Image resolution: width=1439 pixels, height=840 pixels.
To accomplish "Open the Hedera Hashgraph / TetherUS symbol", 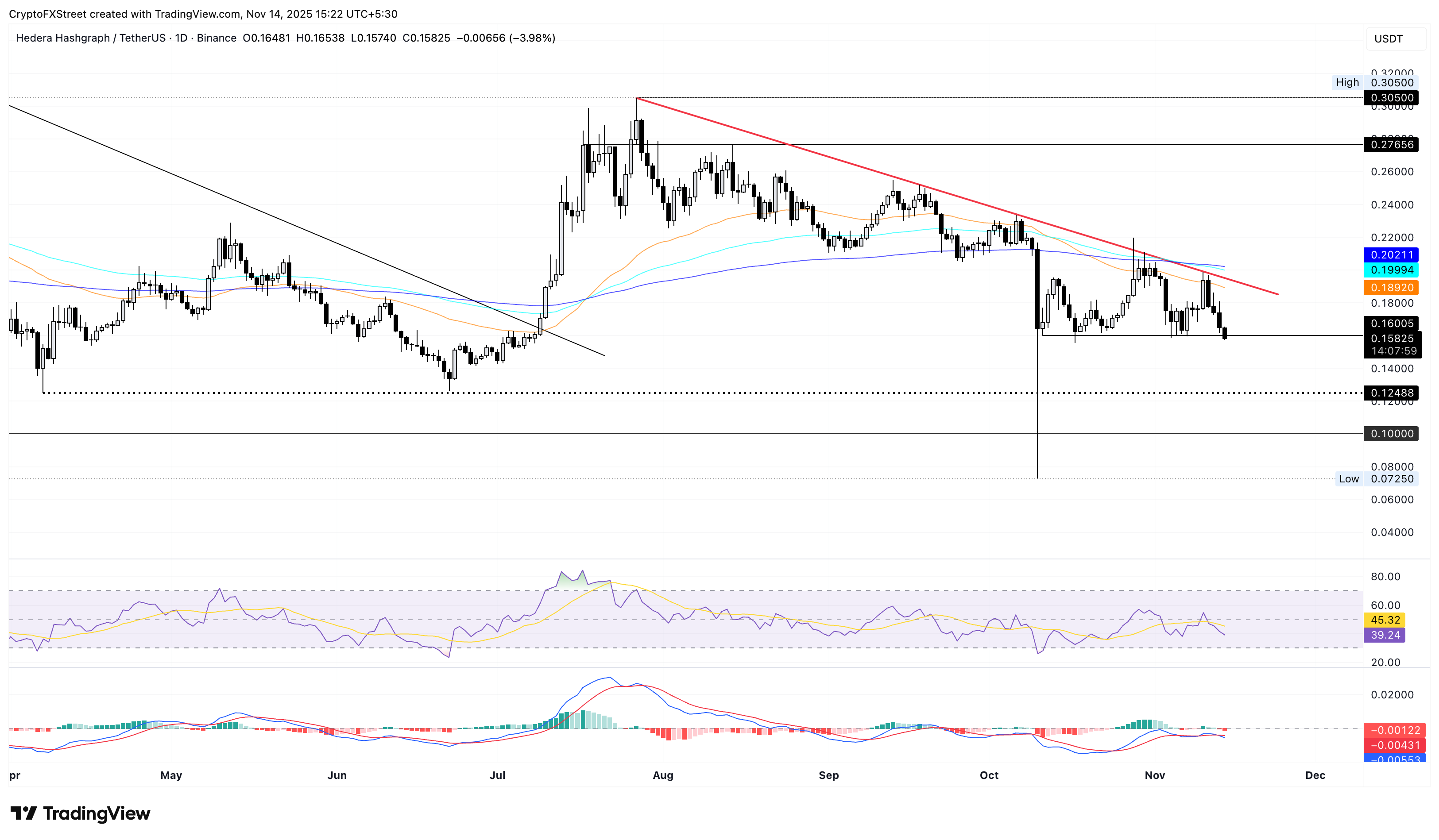I will [x=91, y=38].
